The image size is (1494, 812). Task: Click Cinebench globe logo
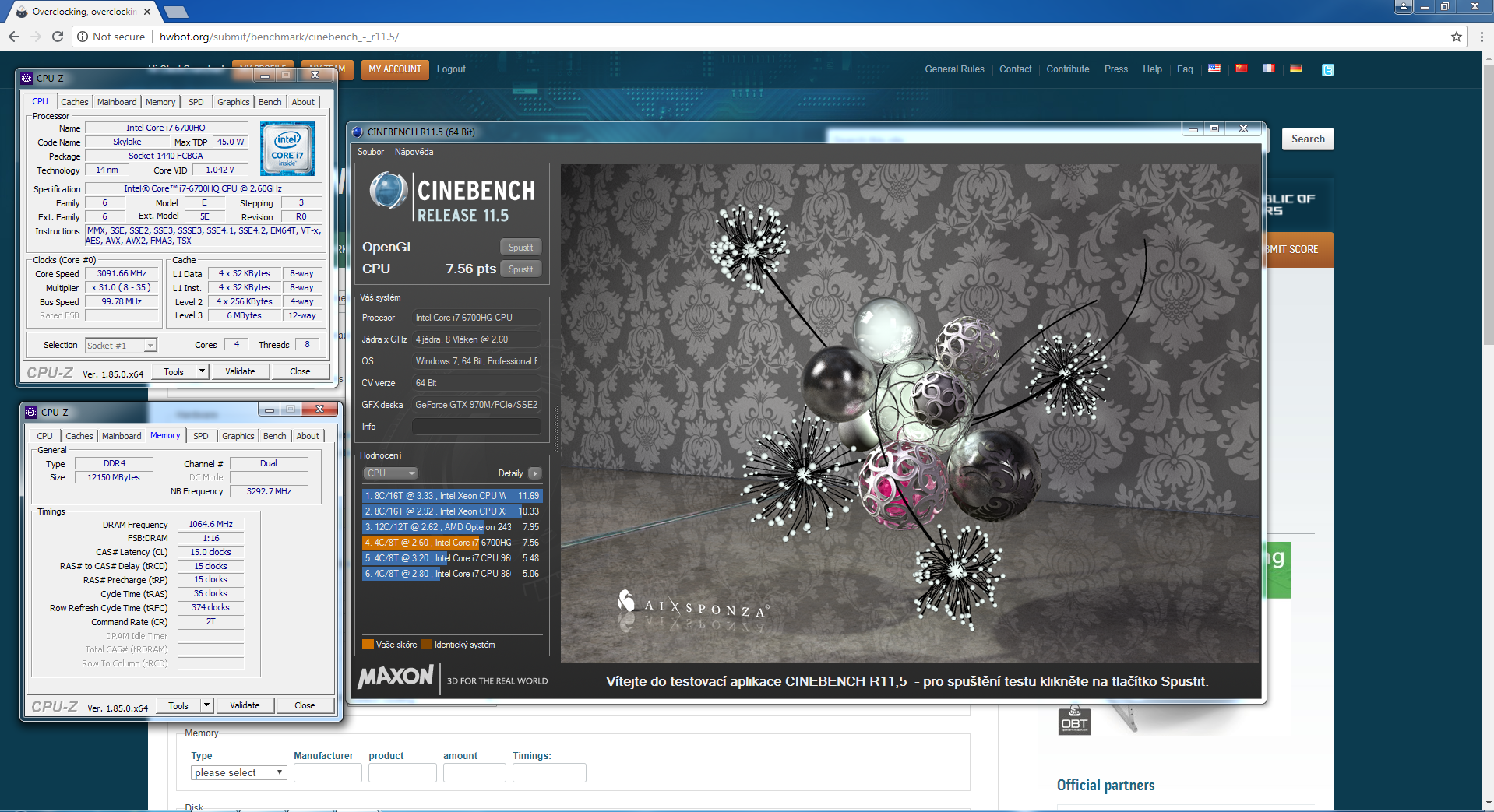[x=388, y=191]
